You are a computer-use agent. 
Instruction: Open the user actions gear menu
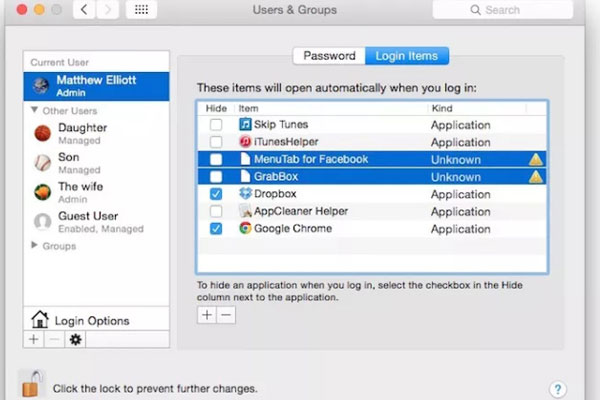(75, 340)
